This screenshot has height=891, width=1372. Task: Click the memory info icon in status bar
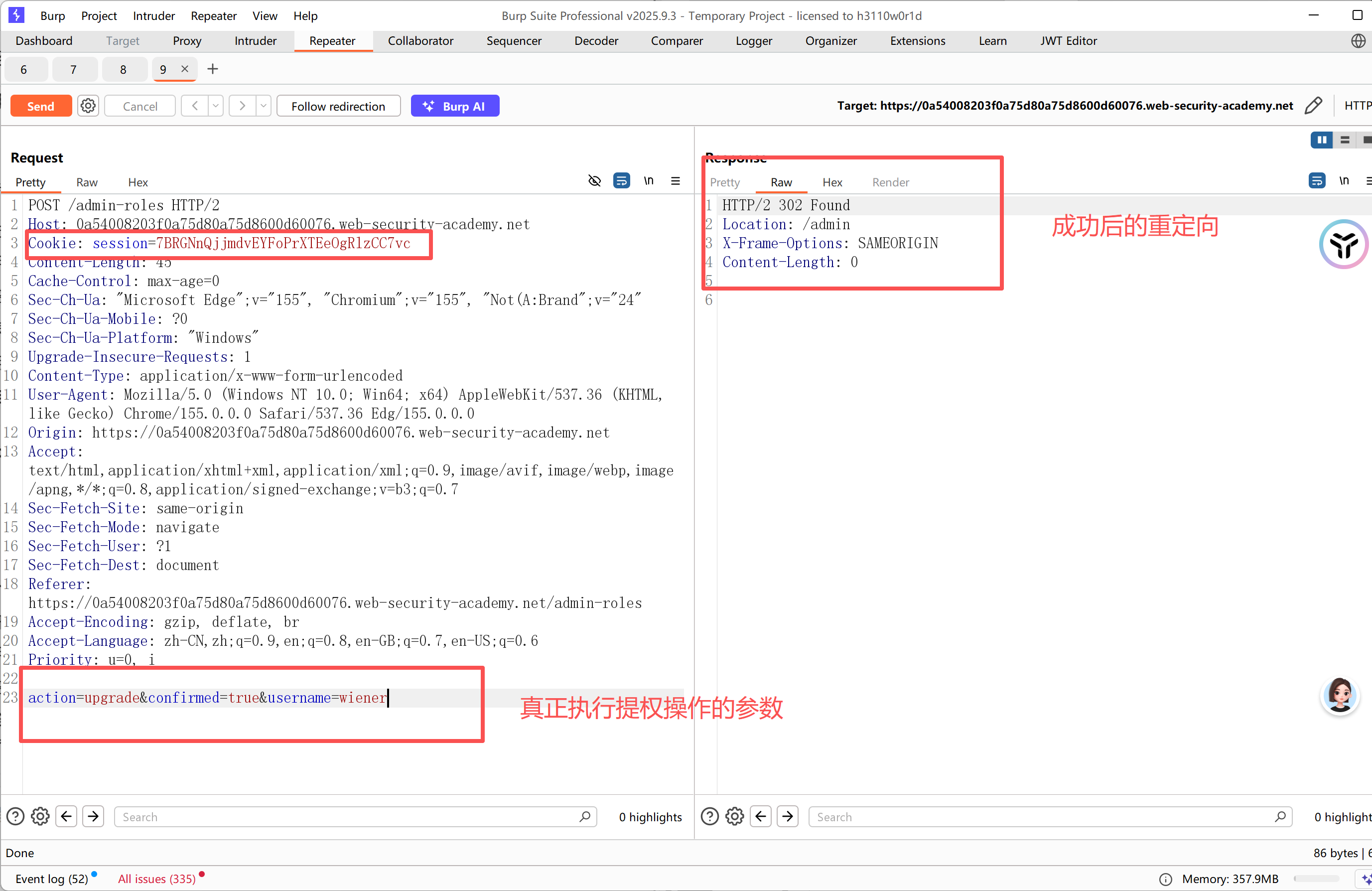(1166, 879)
